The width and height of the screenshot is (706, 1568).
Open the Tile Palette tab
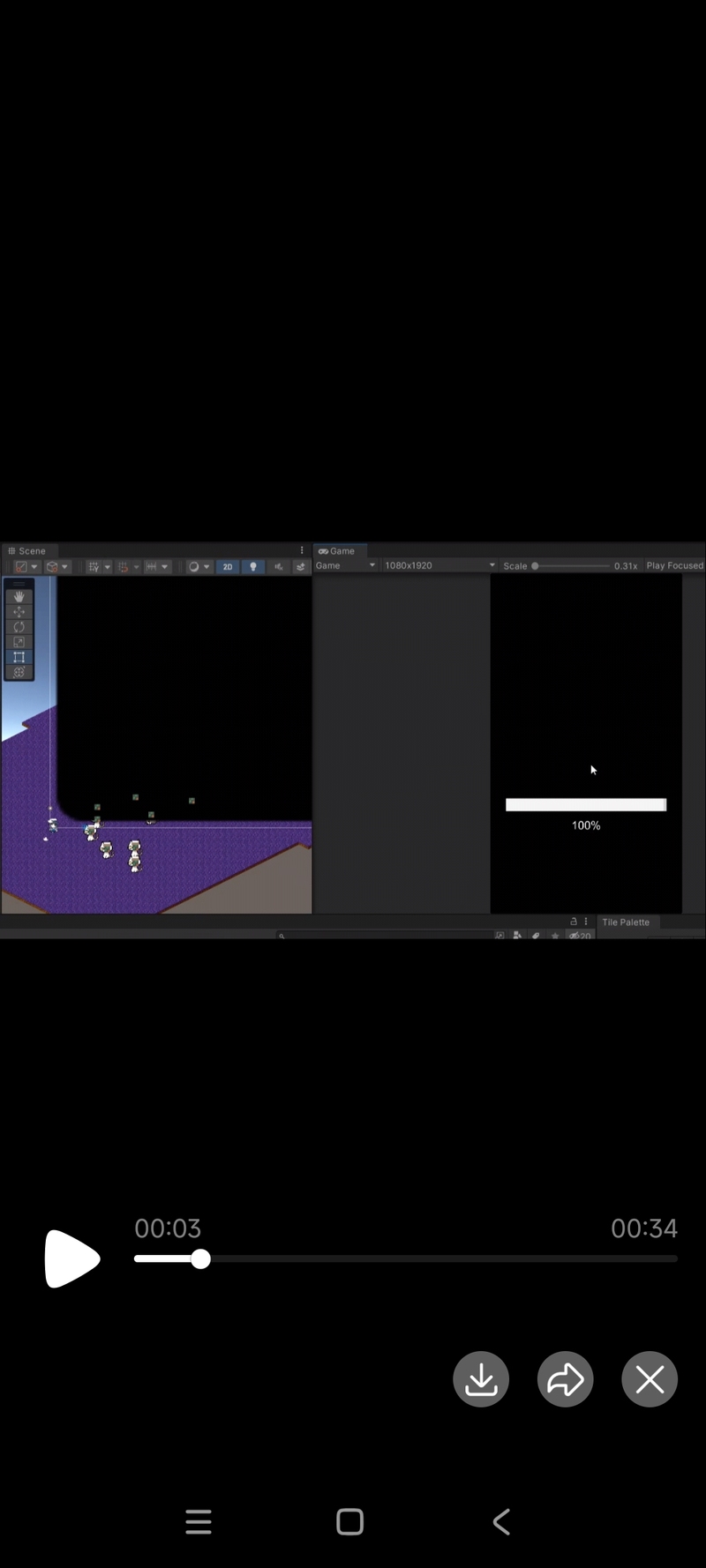pos(625,922)
